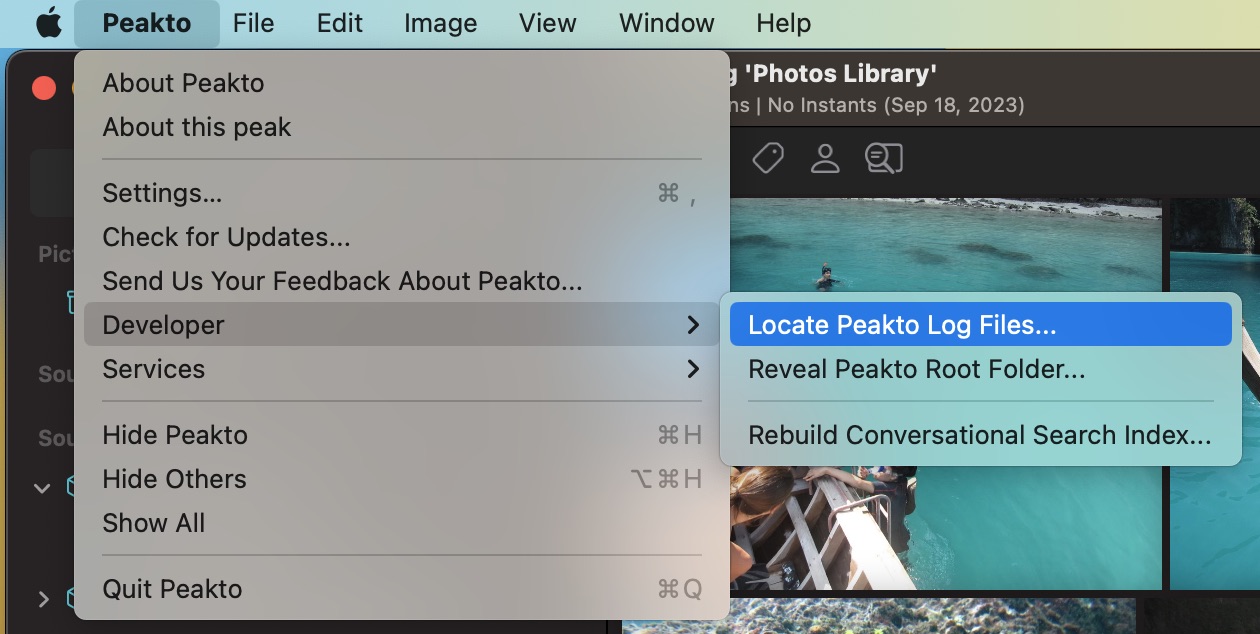Open Settings... from the Peakto menu

(401, 193)
